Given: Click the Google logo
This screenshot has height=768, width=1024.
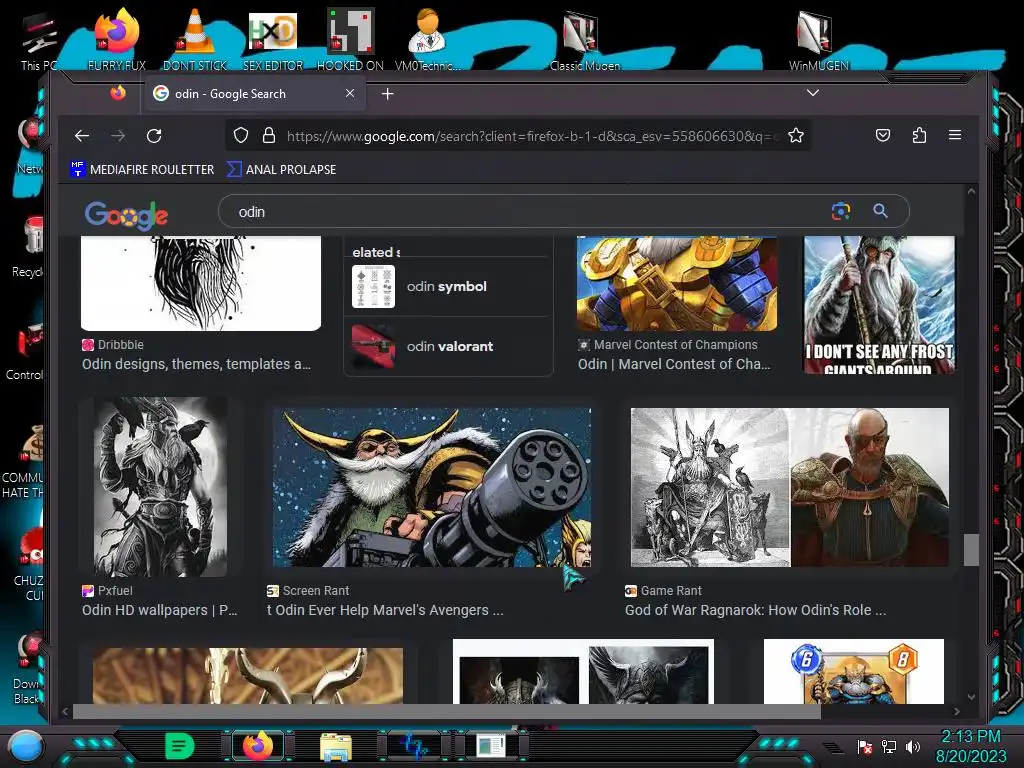Looking at the screenshot, I should (x=126, y=214).
